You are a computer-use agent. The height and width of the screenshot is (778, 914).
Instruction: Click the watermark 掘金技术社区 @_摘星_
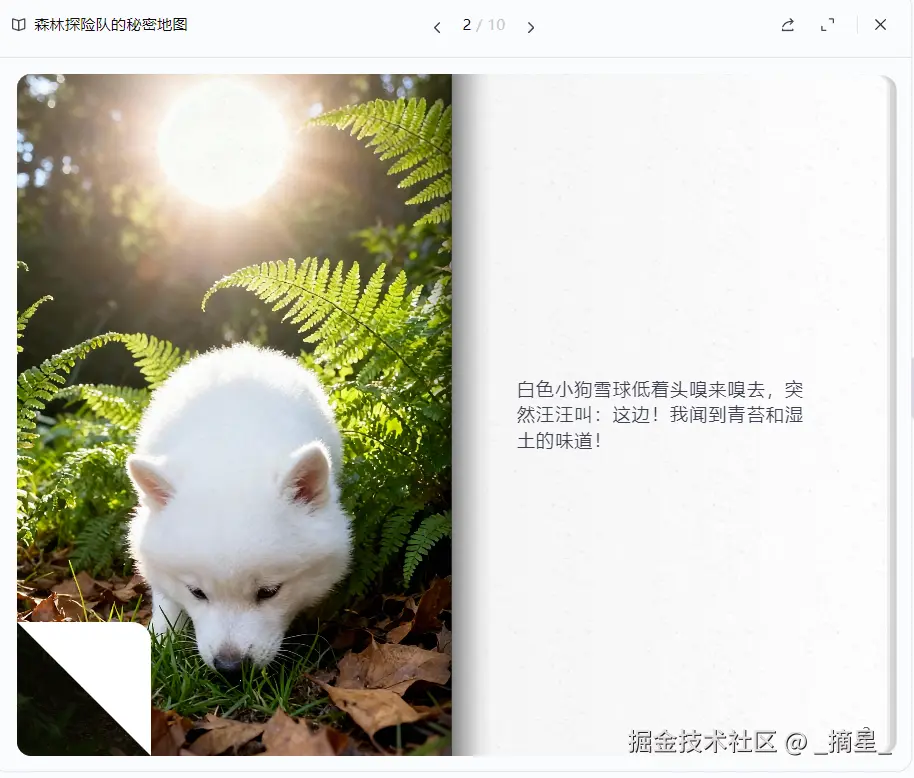coord(760,742)
